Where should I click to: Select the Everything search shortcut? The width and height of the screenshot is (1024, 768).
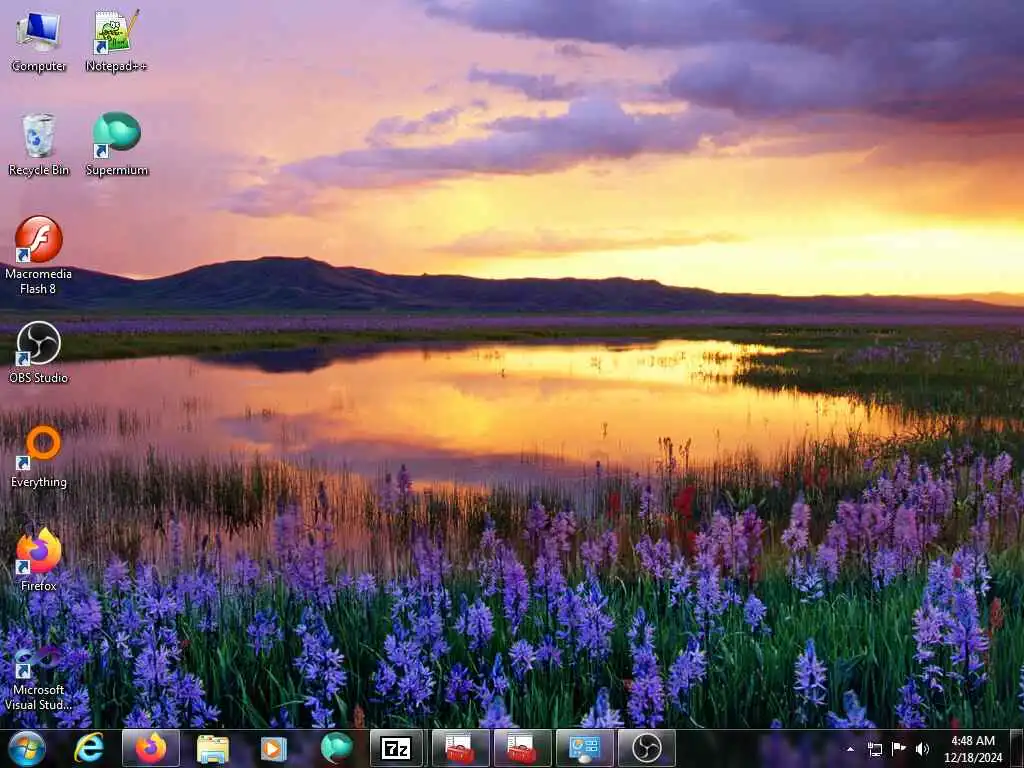39,456
